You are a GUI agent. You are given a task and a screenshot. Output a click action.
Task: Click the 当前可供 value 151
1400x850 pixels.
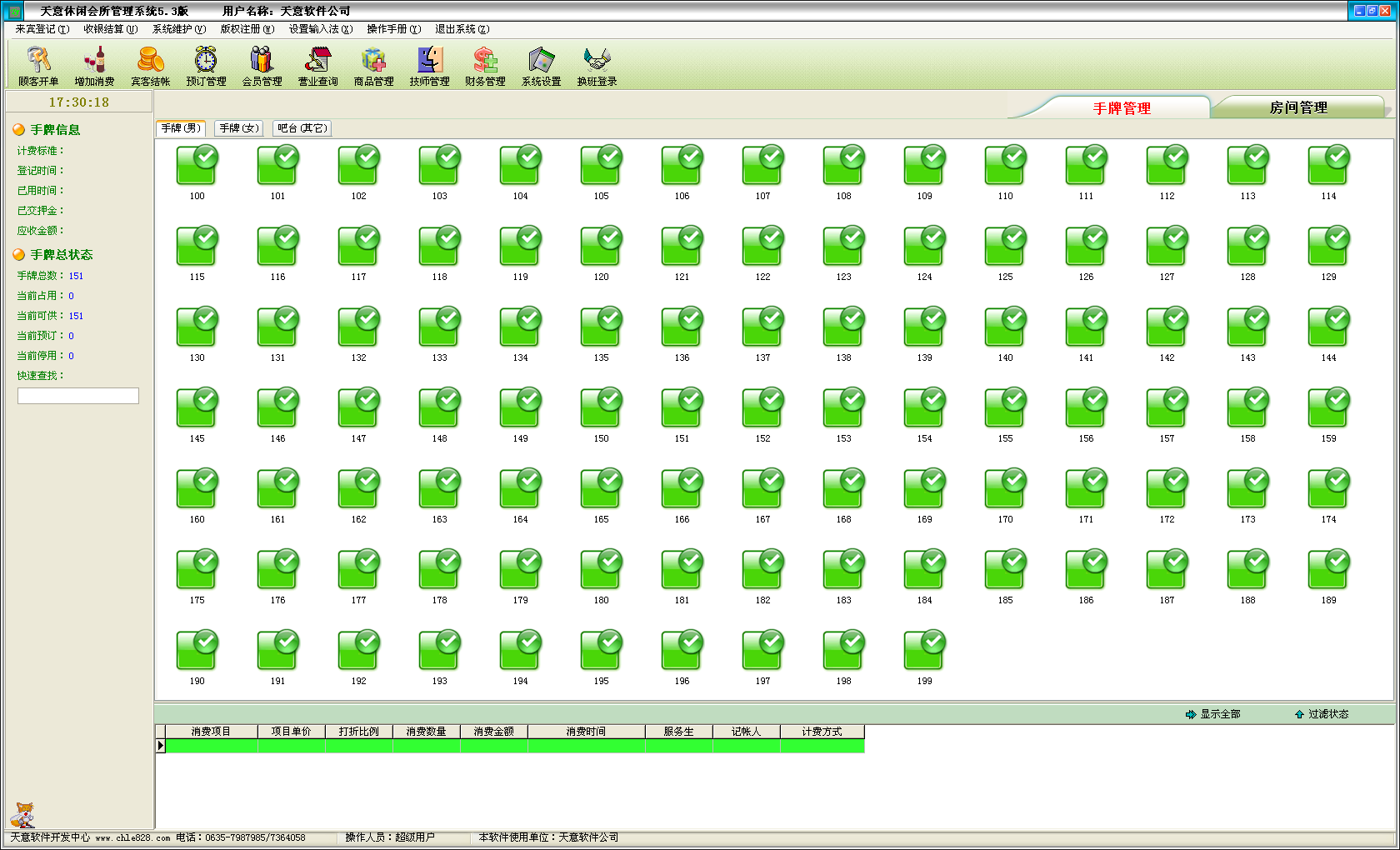(76, 316)
